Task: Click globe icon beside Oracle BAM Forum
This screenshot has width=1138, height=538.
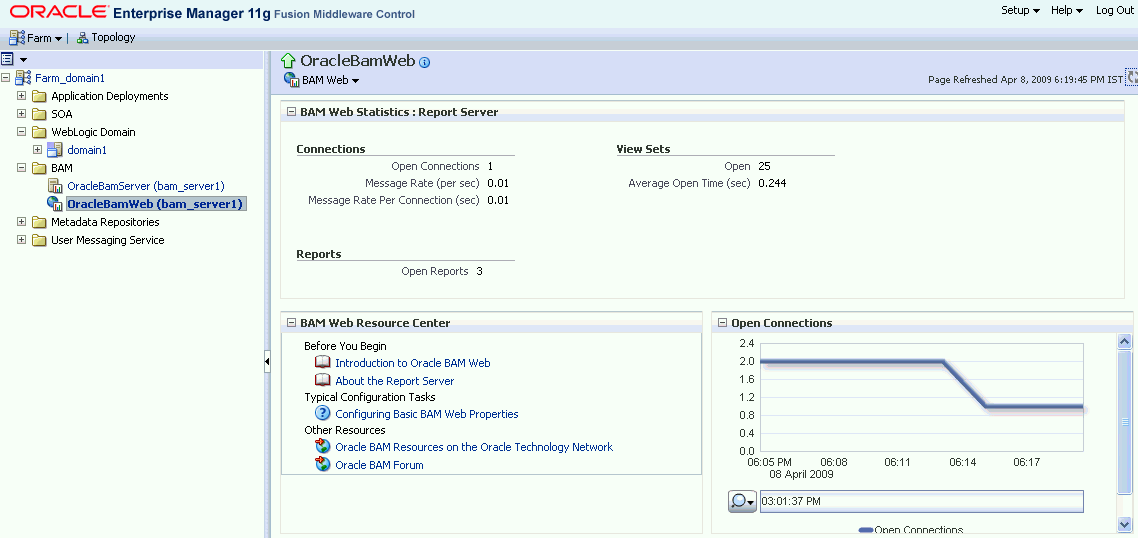Action: tap(323, 464)
